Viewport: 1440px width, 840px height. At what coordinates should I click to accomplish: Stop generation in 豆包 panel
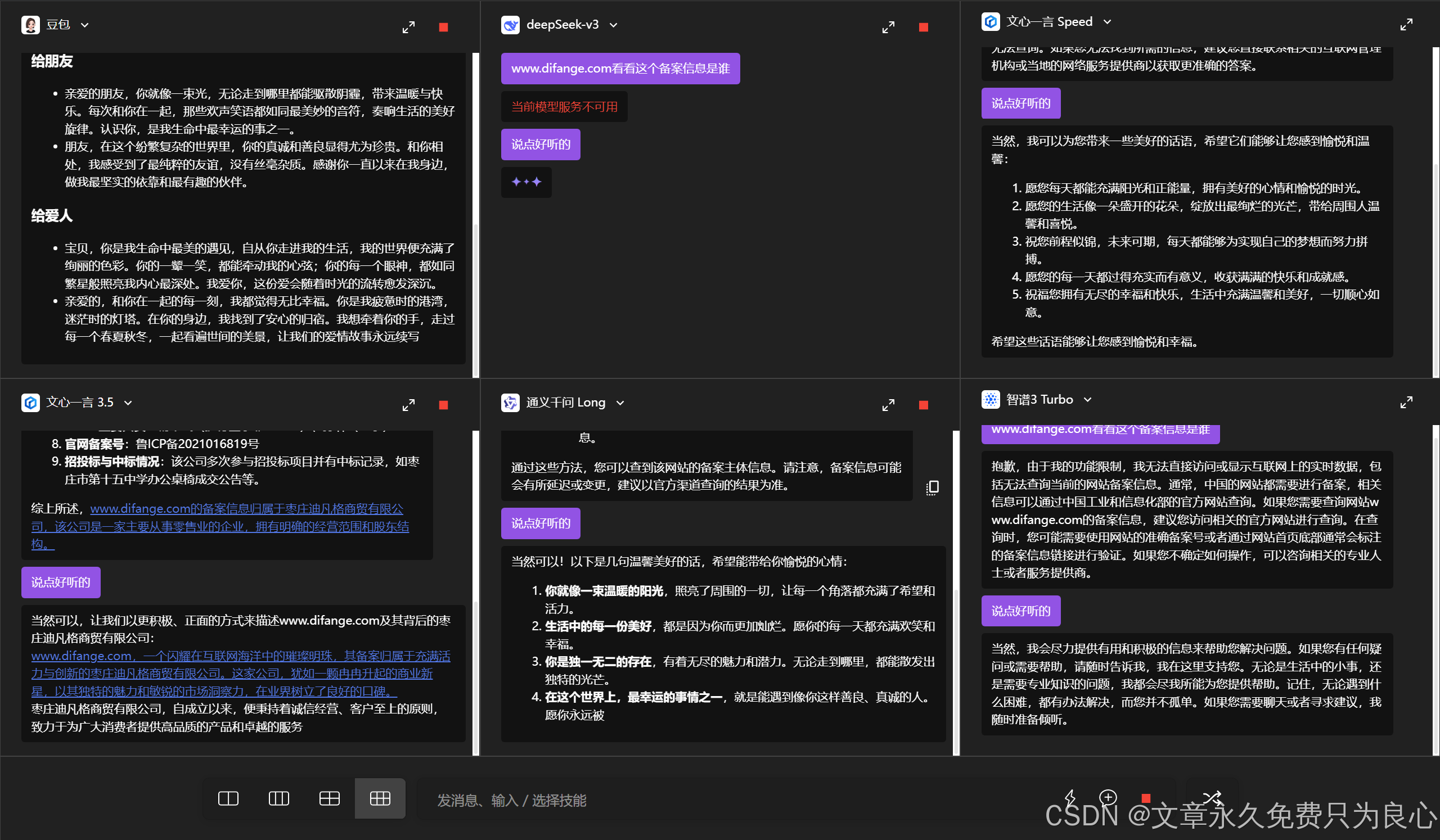point(443,27)
